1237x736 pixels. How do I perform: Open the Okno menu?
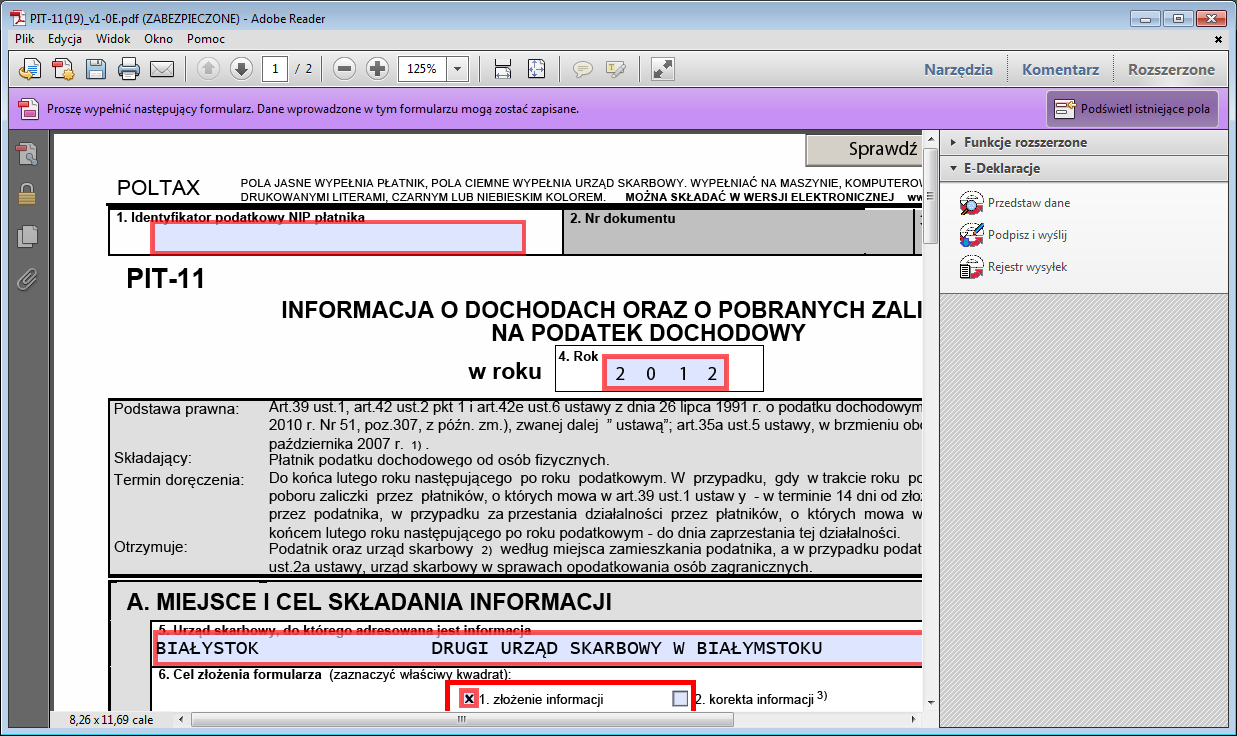[x=158, y=39]
